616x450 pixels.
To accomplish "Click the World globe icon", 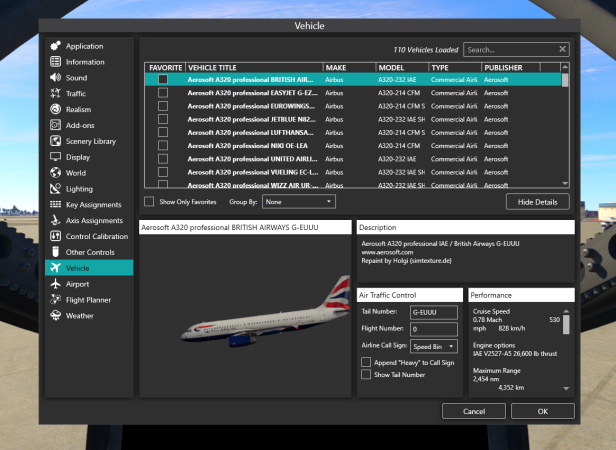I will click(55, 173).
